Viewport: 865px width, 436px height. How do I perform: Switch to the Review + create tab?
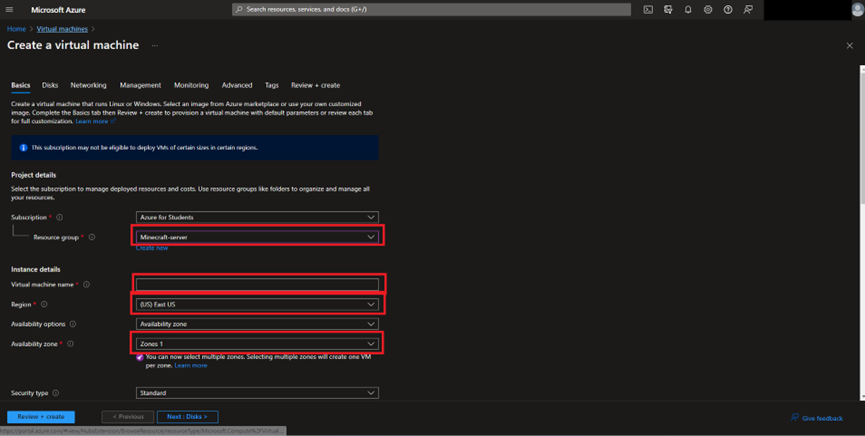[316, 86]
